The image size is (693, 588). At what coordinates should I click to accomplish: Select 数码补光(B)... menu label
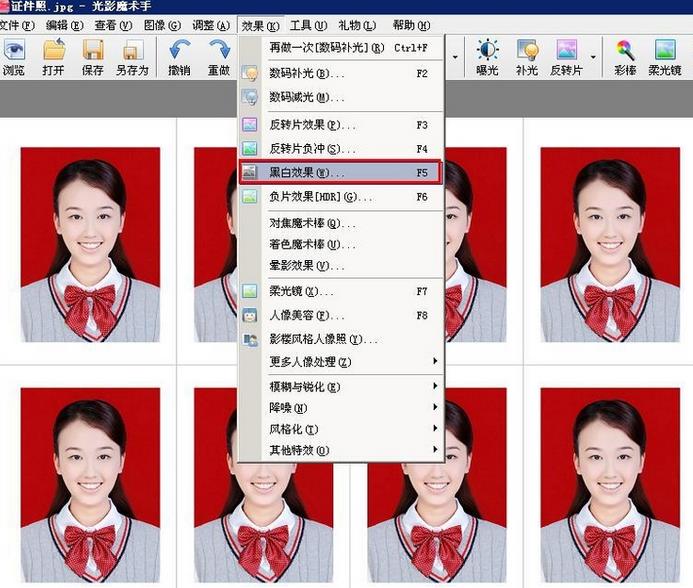[307, 73]
